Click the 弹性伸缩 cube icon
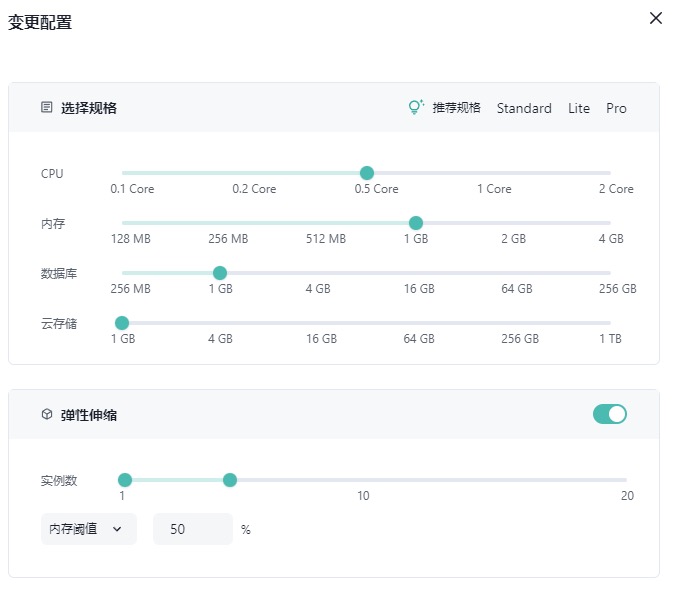The height and width of the screenshot is (600, 677). (x=47, y=414)
